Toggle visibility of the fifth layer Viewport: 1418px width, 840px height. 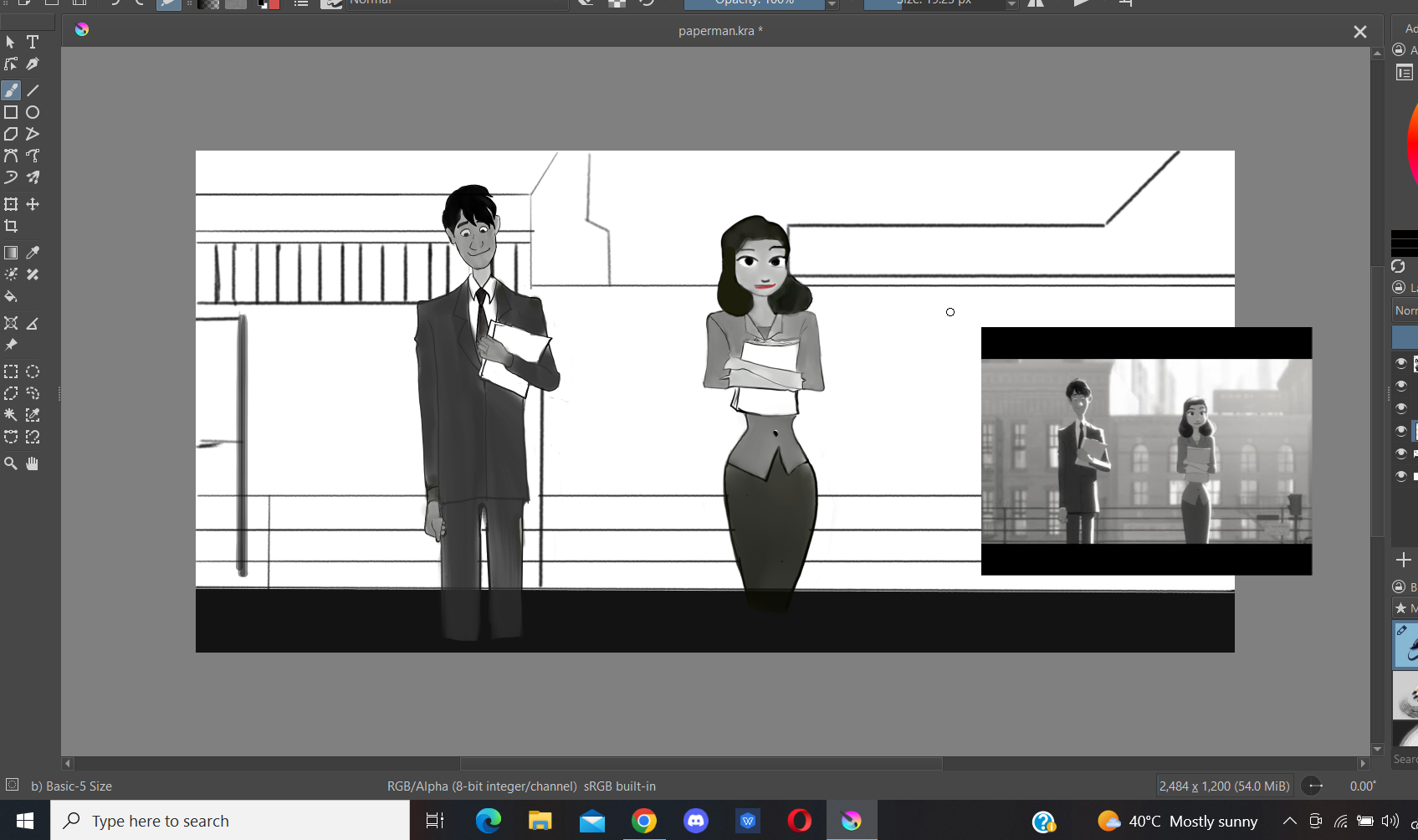(1401, 453)
